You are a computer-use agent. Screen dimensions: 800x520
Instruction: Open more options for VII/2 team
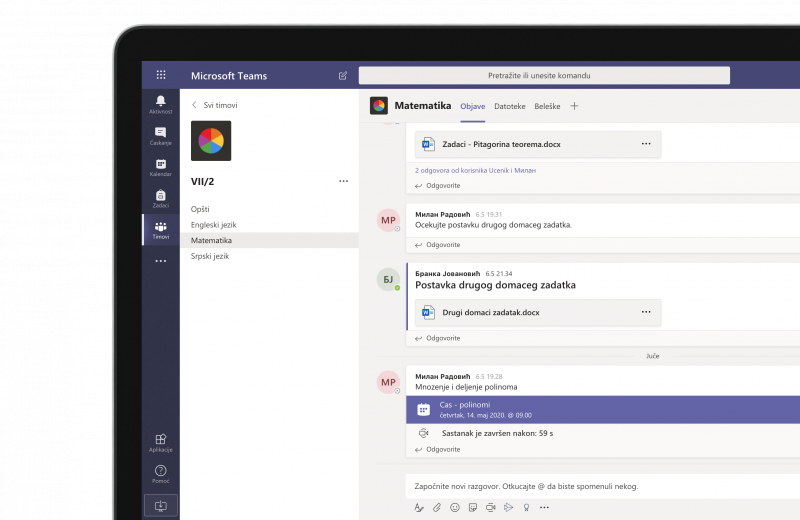(343, 181)
